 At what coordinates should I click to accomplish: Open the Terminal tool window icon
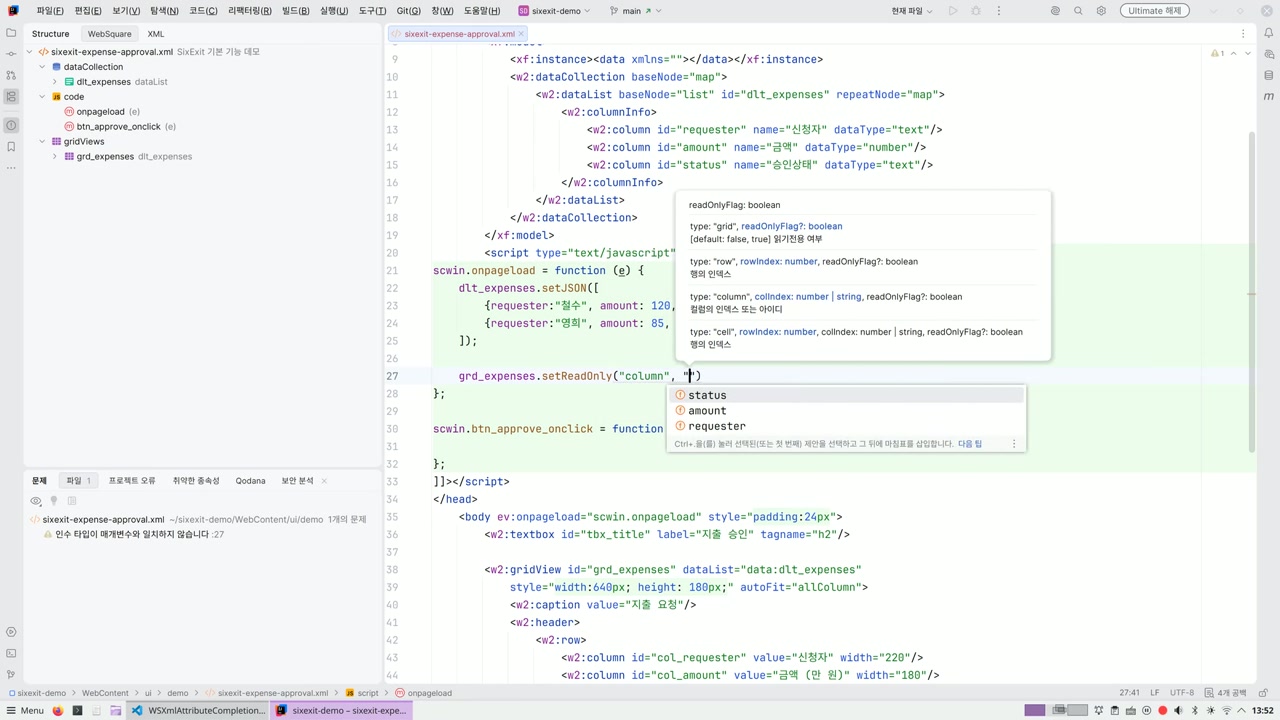click(x=11, y=653)
